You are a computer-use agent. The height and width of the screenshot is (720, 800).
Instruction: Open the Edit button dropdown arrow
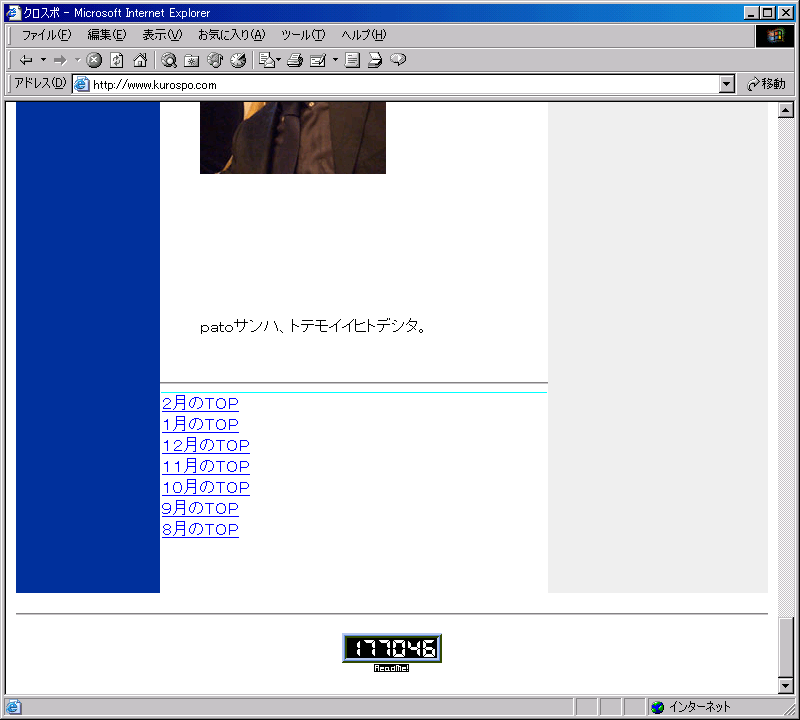click(335, 60)
